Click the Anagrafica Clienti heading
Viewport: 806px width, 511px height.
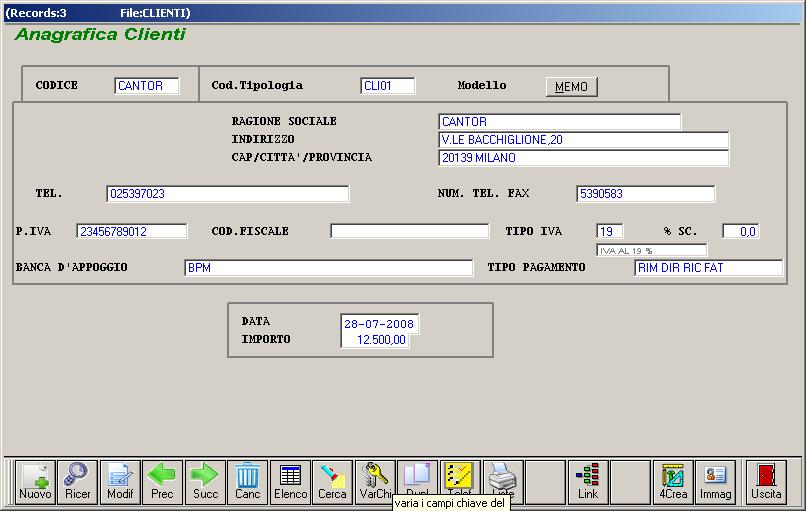[x=100, y=34]
